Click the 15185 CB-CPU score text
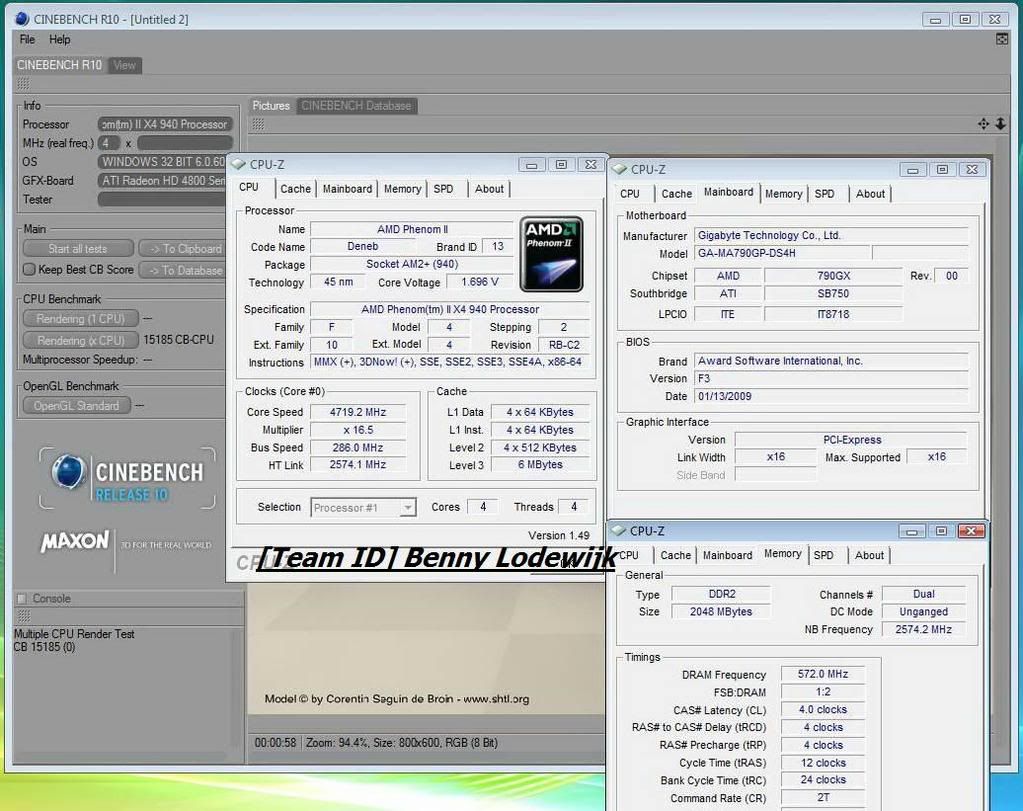This screenshot has height=811, width=1023. (x=179, y=339)
